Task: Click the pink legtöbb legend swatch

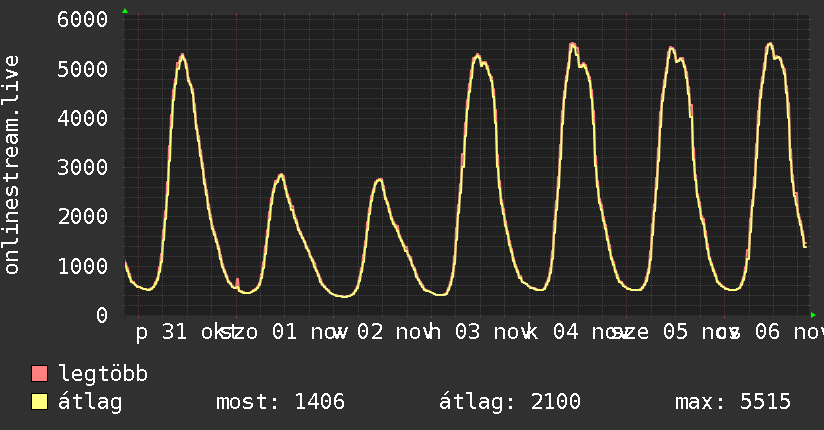Action: (39, 373)
